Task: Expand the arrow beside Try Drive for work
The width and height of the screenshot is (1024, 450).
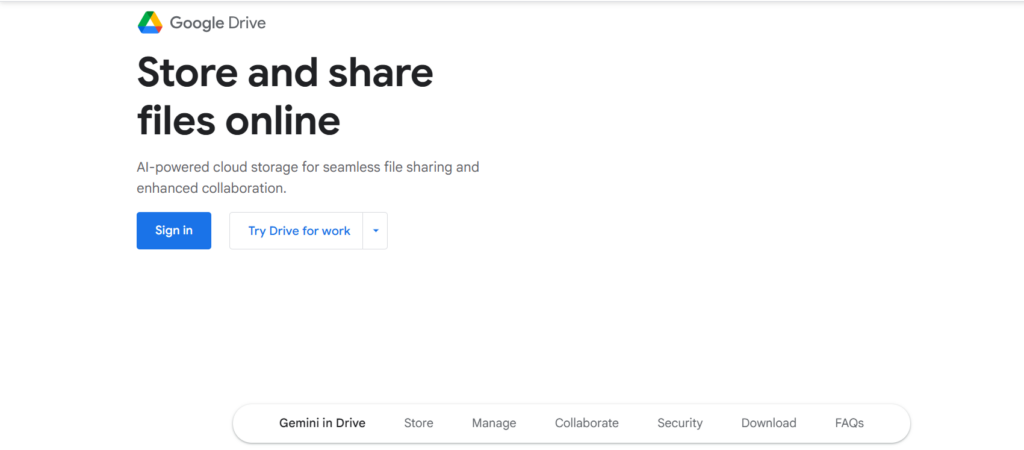Action: point(375,231)
